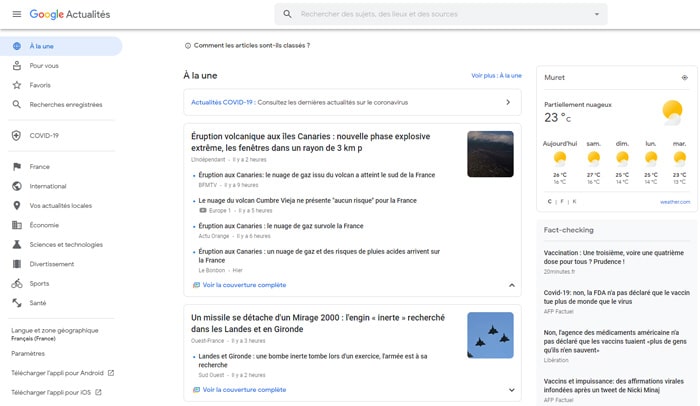Click the Google Actualités logo
The width and height of the screenshot is (700, 406).
point(70,14)
